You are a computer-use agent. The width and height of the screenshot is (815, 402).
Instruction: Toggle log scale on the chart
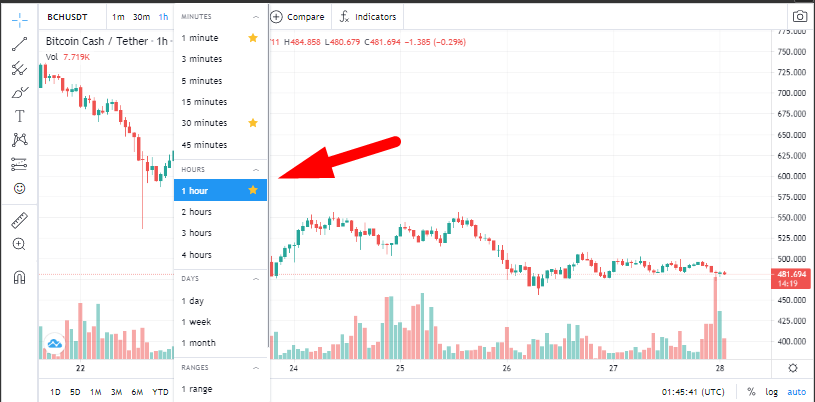pyautogui.click(x=772, y=392)
